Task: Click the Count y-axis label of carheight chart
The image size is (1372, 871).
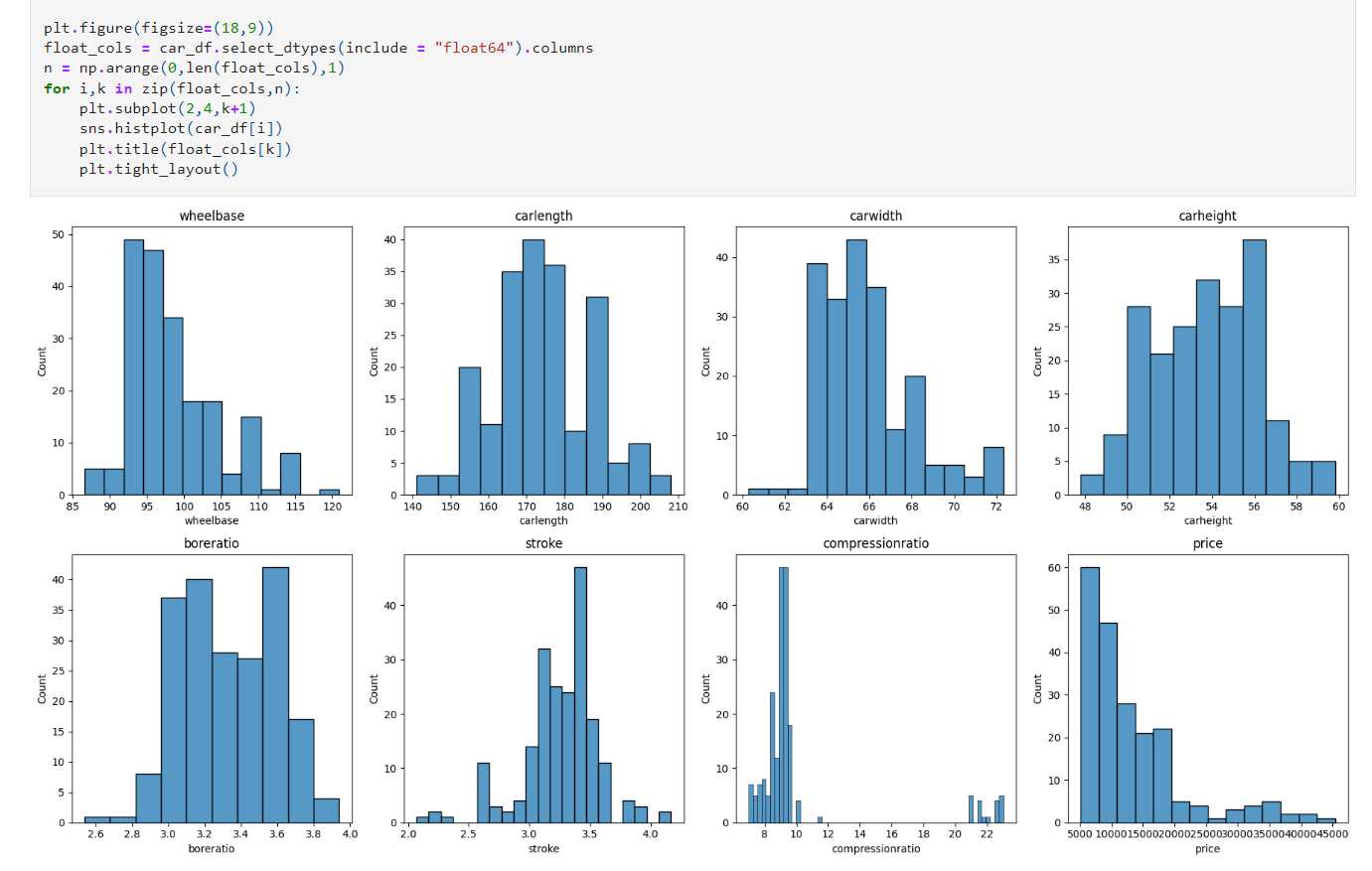Action: point(1037,362)
